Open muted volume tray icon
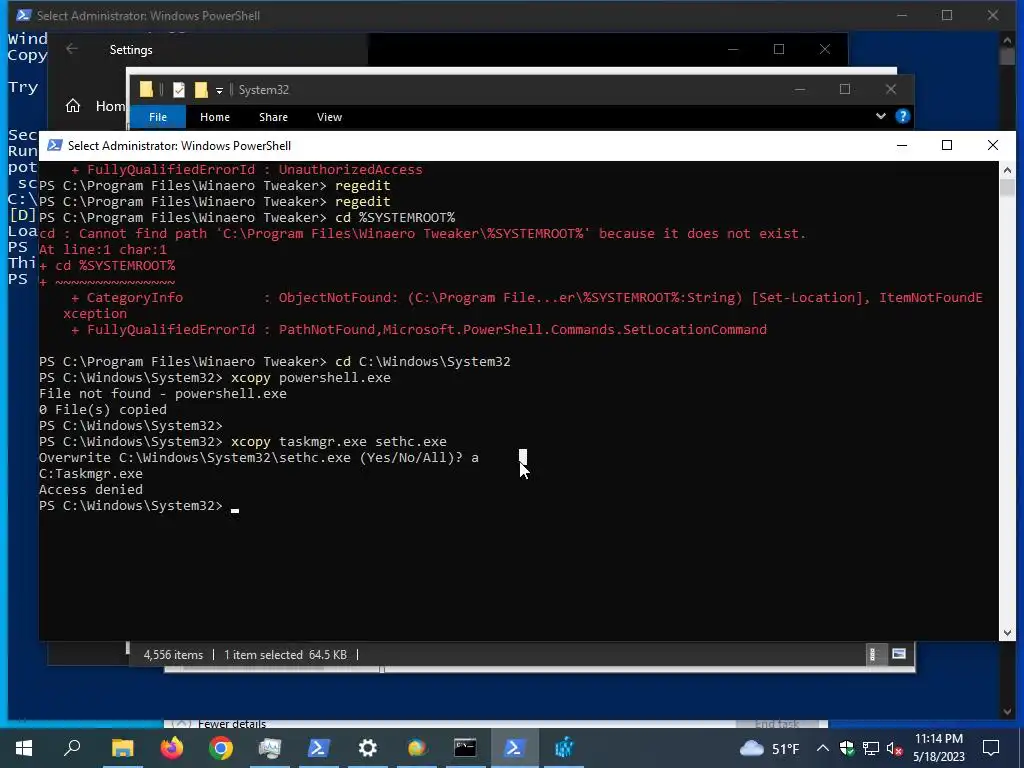The width and height of the screenshot is (1024, 768). pyautogui.click(x=895, y=748)
